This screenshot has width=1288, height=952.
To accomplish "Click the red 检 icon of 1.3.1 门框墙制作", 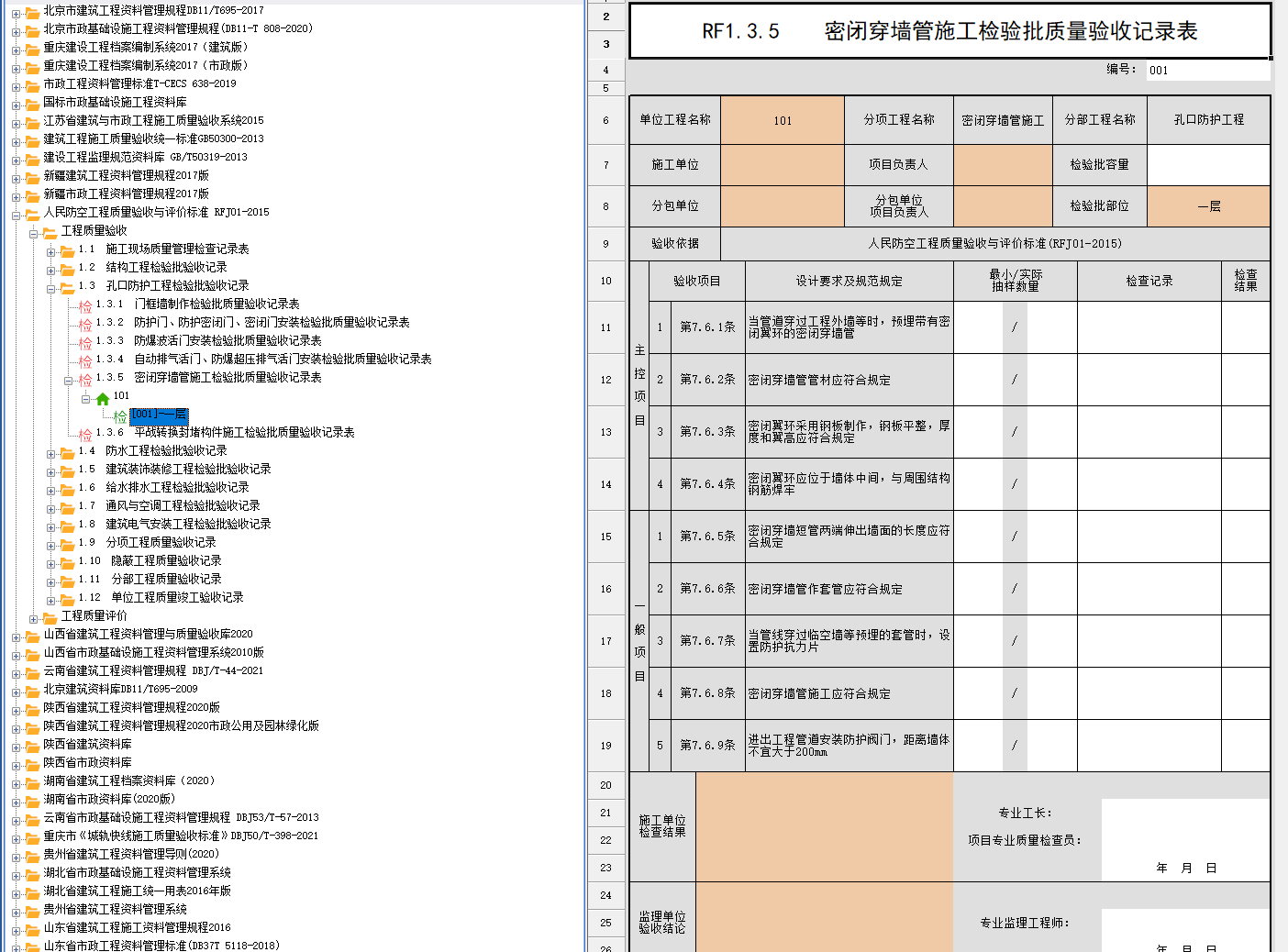I will [x=85, y=305].
